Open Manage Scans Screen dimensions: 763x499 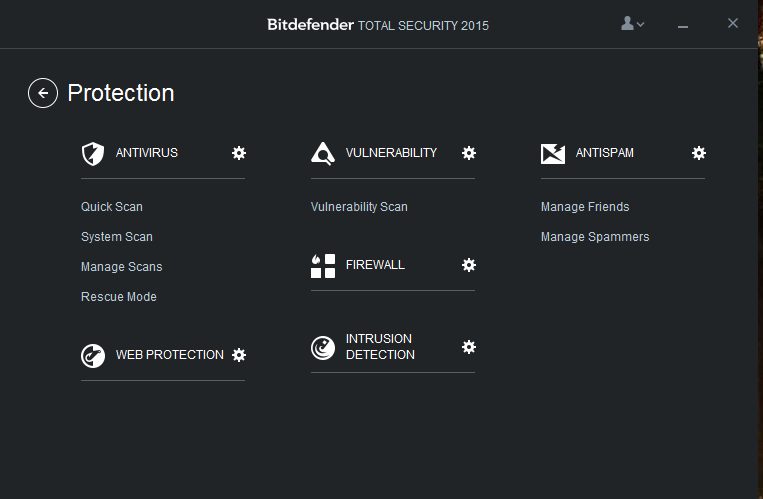121,267
